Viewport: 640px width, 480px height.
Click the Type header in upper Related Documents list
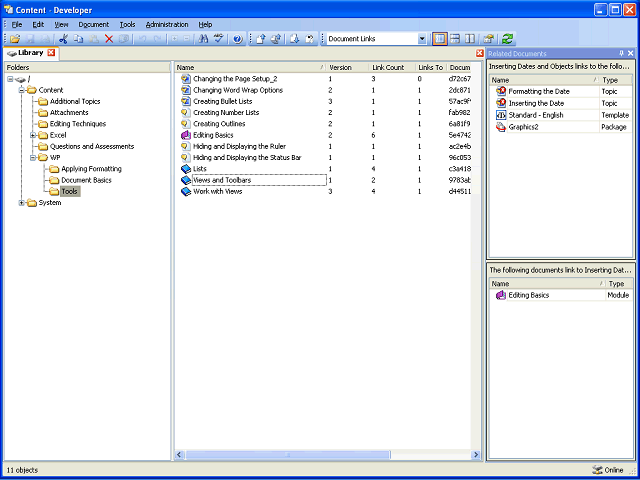616,80
